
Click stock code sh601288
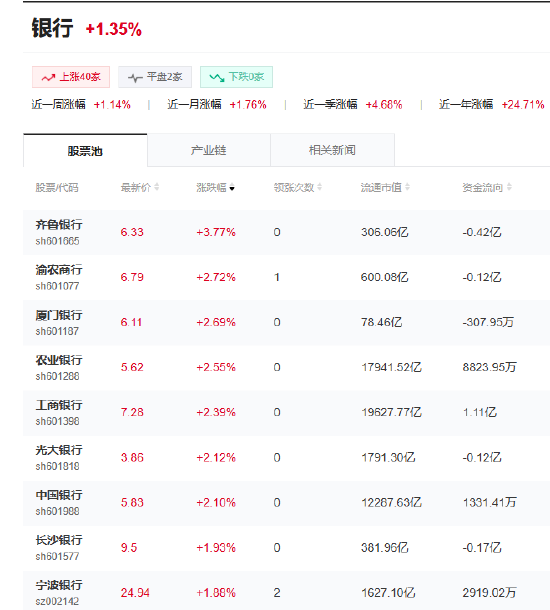tap(58, 377)
